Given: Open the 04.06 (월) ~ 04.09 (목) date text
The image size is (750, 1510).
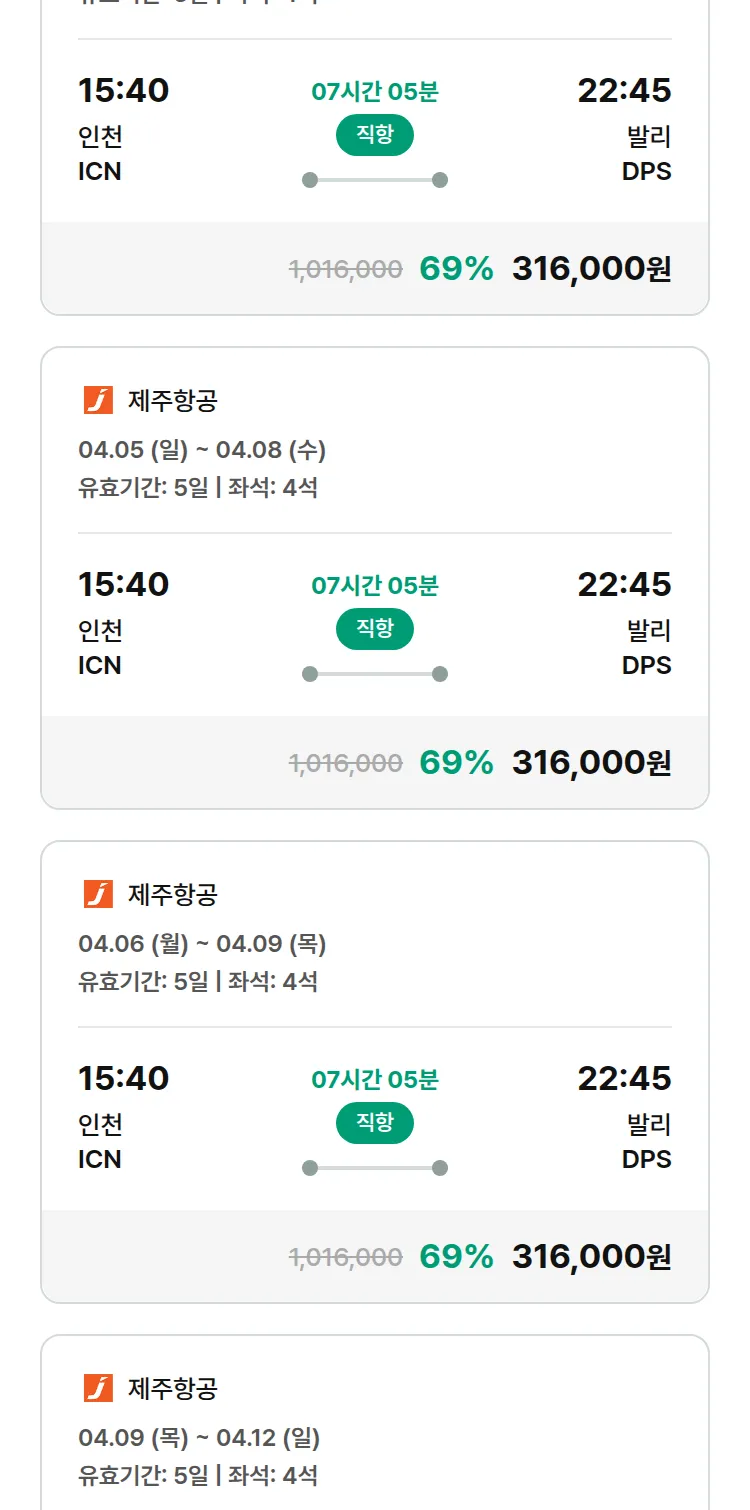Looking at the screenshot, I should tap(202, 944).
